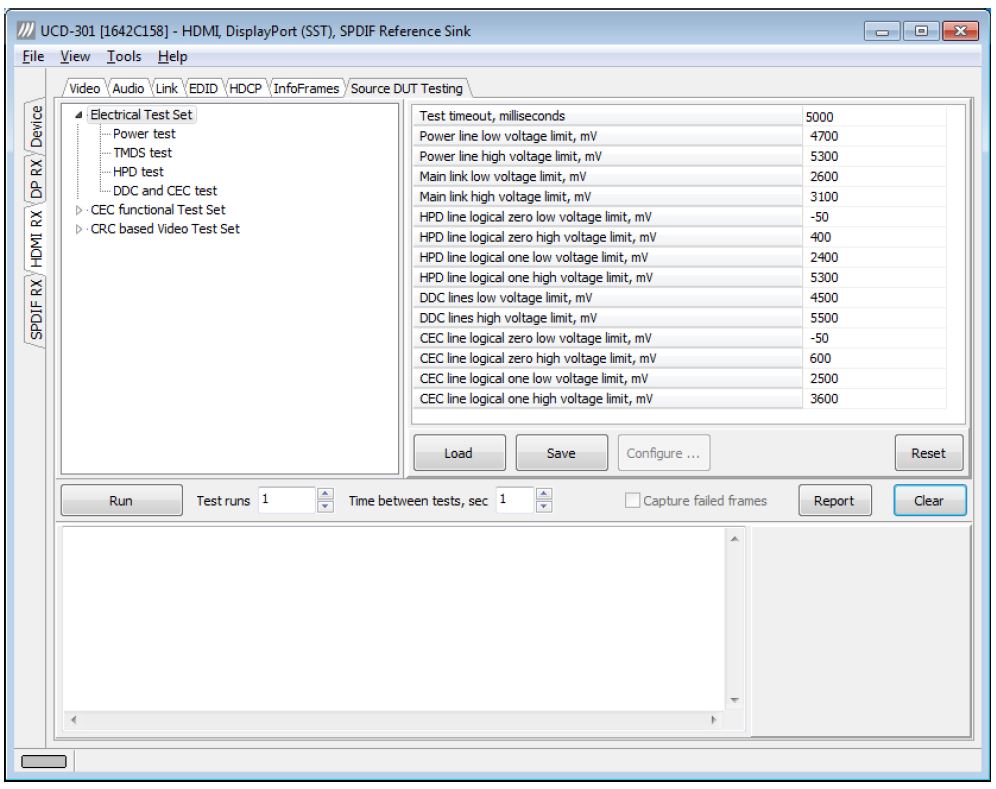
Task: Click the status bar progress indicator
Action: pyautogui.click(x=44, y=761)
